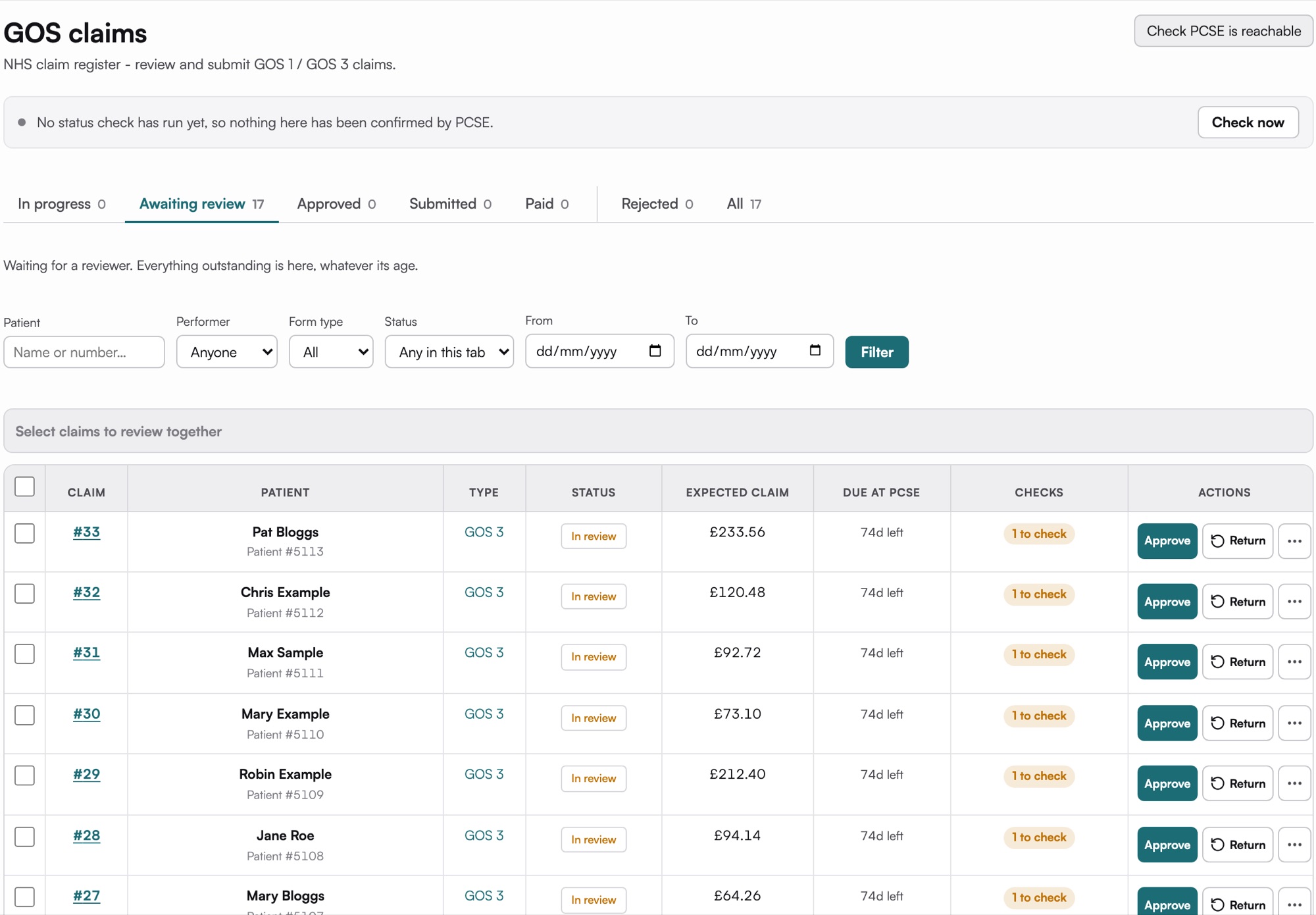Viewport: 1316px width, 915px height.
Task: Select checkbox for Jane Roe claim #28
Action: pos(24,837)
